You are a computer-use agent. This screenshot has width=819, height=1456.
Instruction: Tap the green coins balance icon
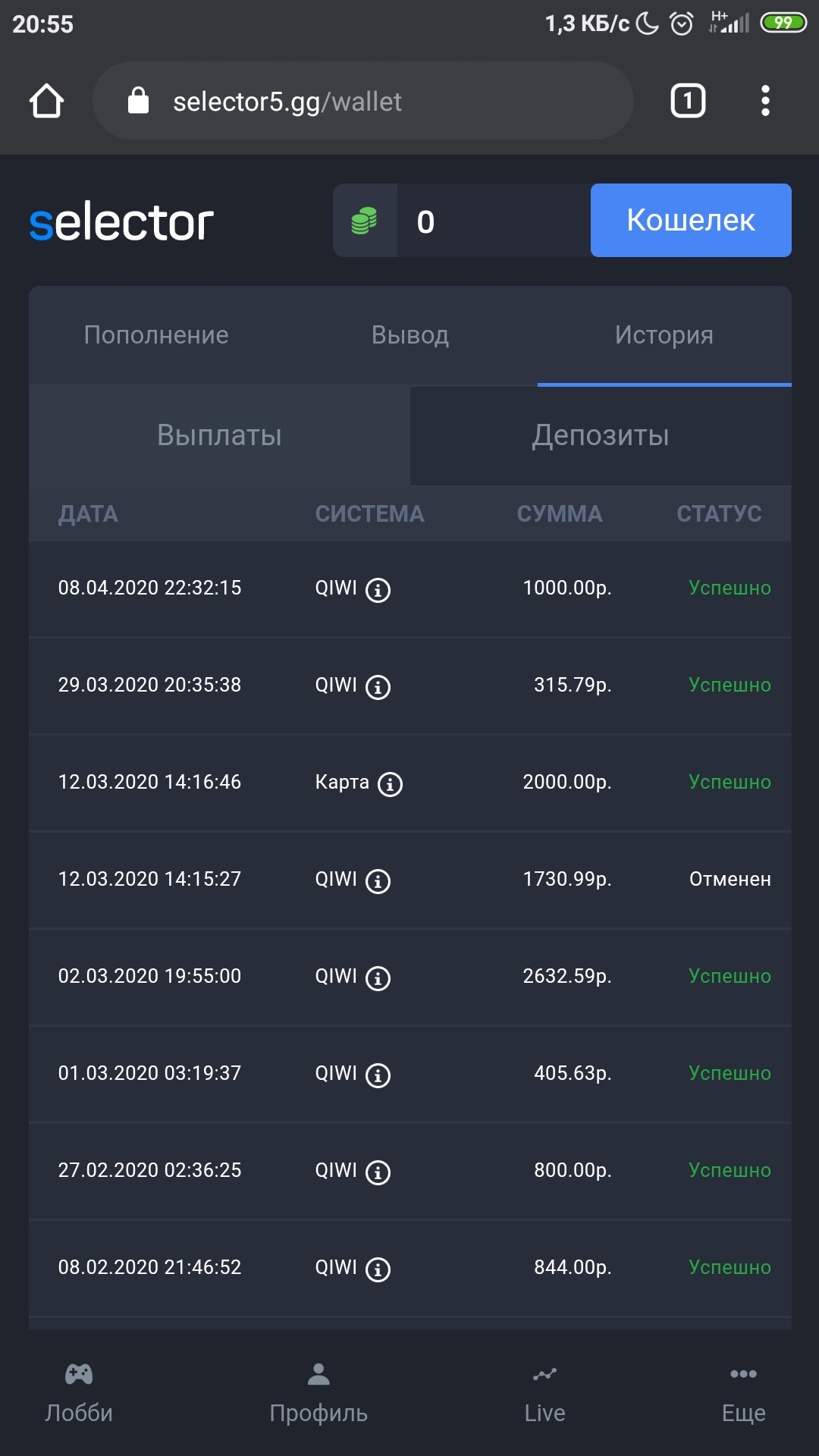365,221
